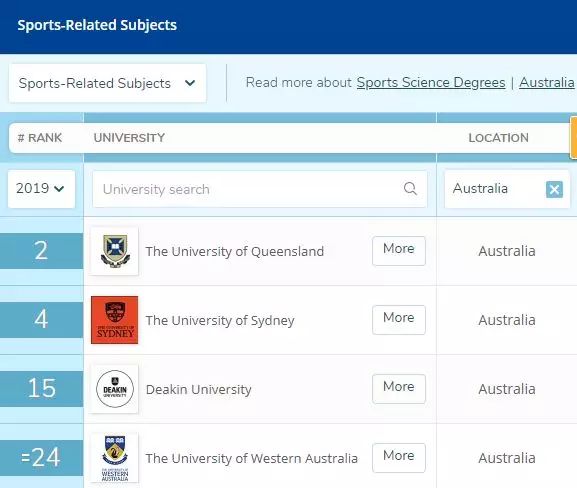The height and width of the screenshot is (488, 577).
Task: Expand the Sports-Related Subjects dropdown
Action: tap(107, 83)
